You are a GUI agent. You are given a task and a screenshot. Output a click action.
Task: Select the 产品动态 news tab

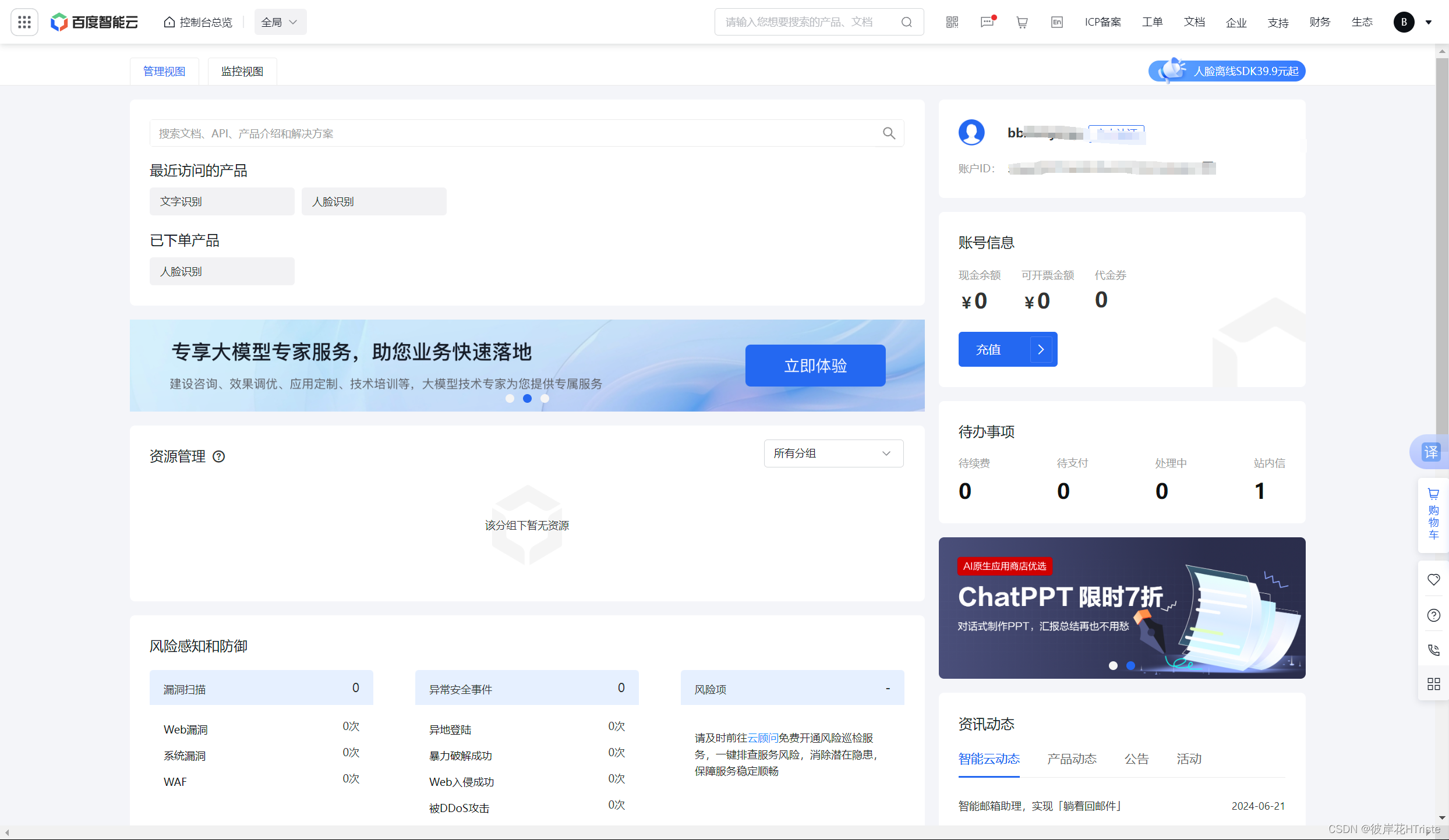(1072, 759)
